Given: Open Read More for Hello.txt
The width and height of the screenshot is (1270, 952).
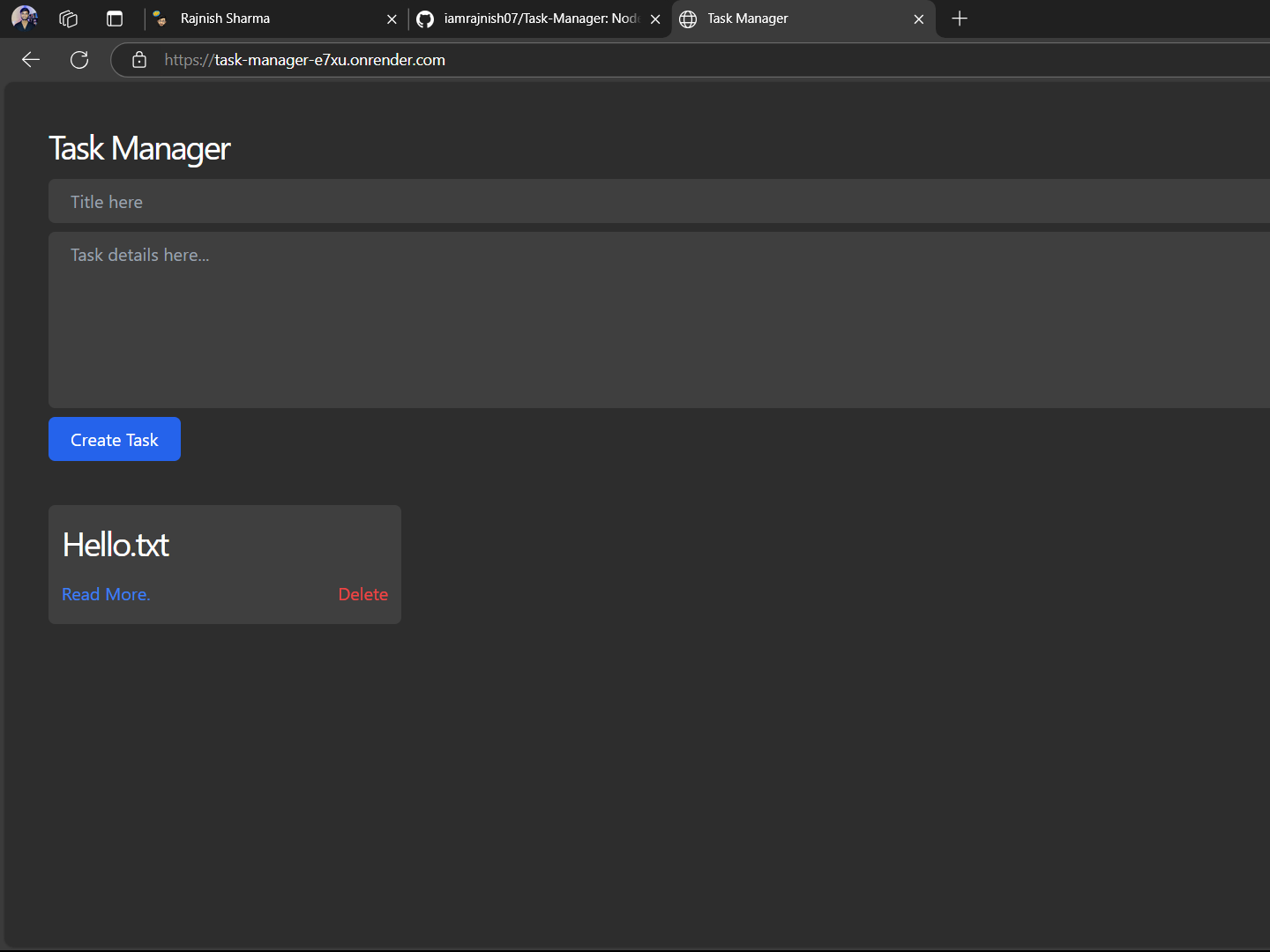Looking at the screenshot, I should pyautogui.click(x=105, y=594).
